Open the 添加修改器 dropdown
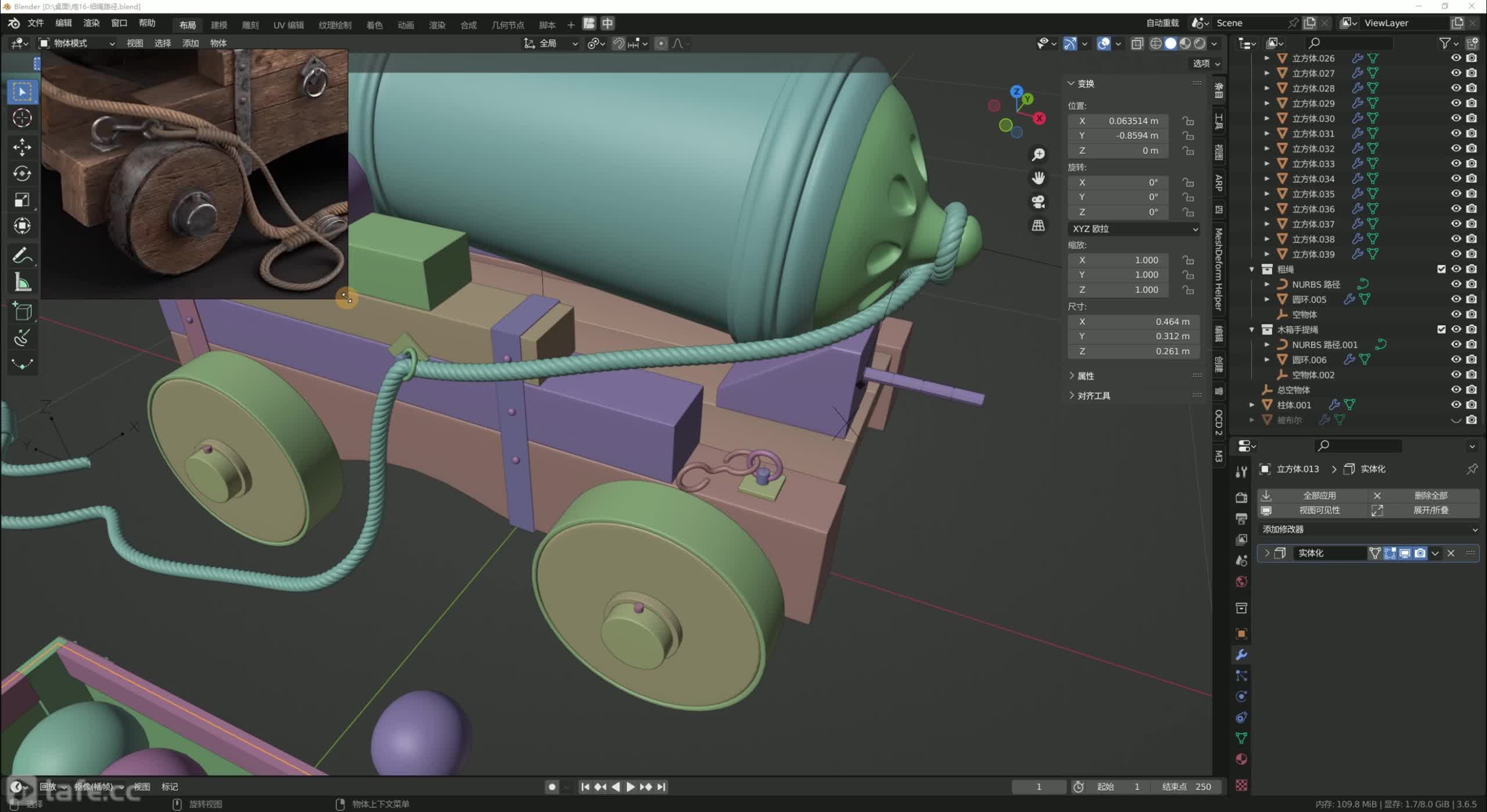 (x=1368, y=530)
